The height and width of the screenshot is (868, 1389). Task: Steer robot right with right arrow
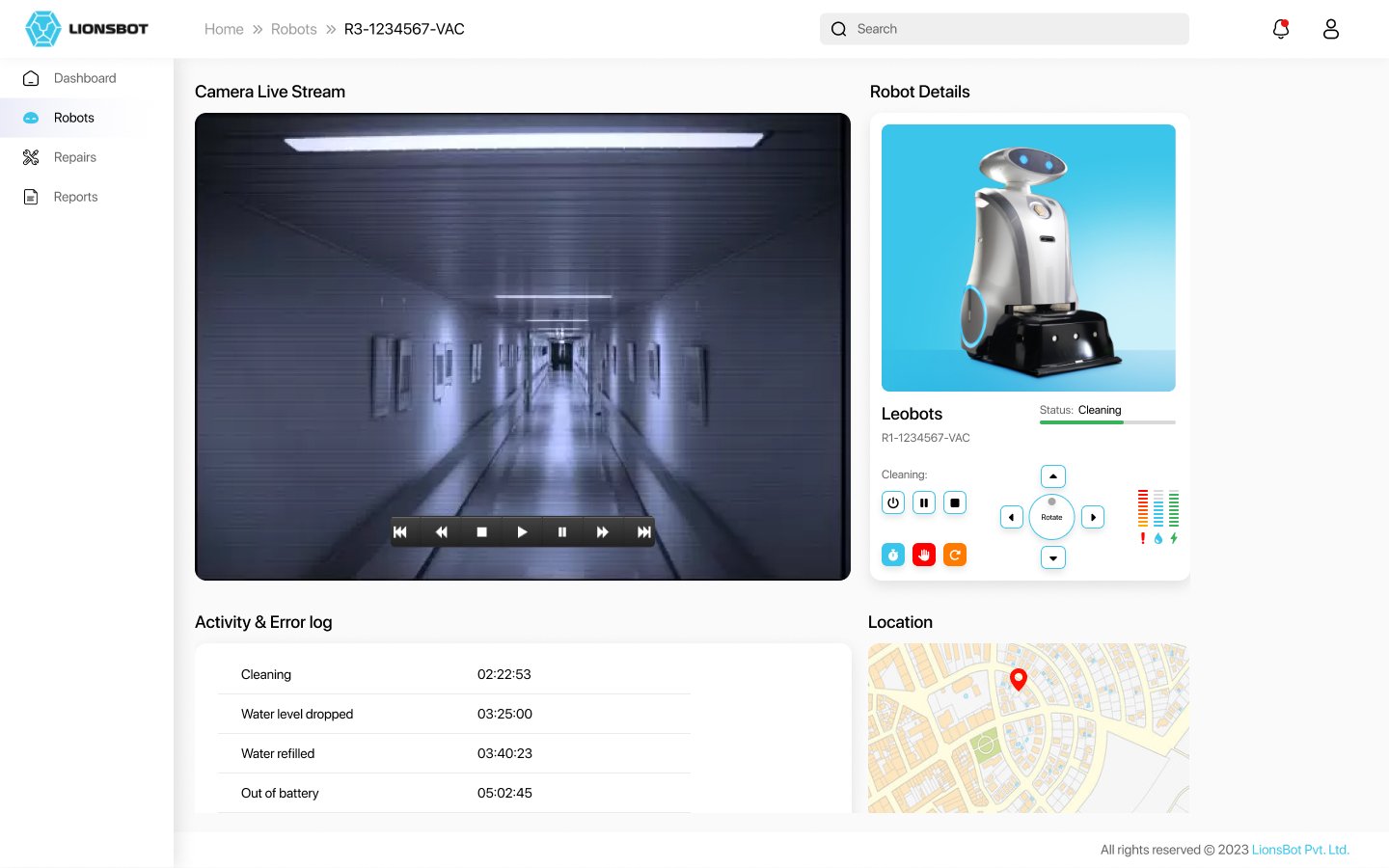1093,517
